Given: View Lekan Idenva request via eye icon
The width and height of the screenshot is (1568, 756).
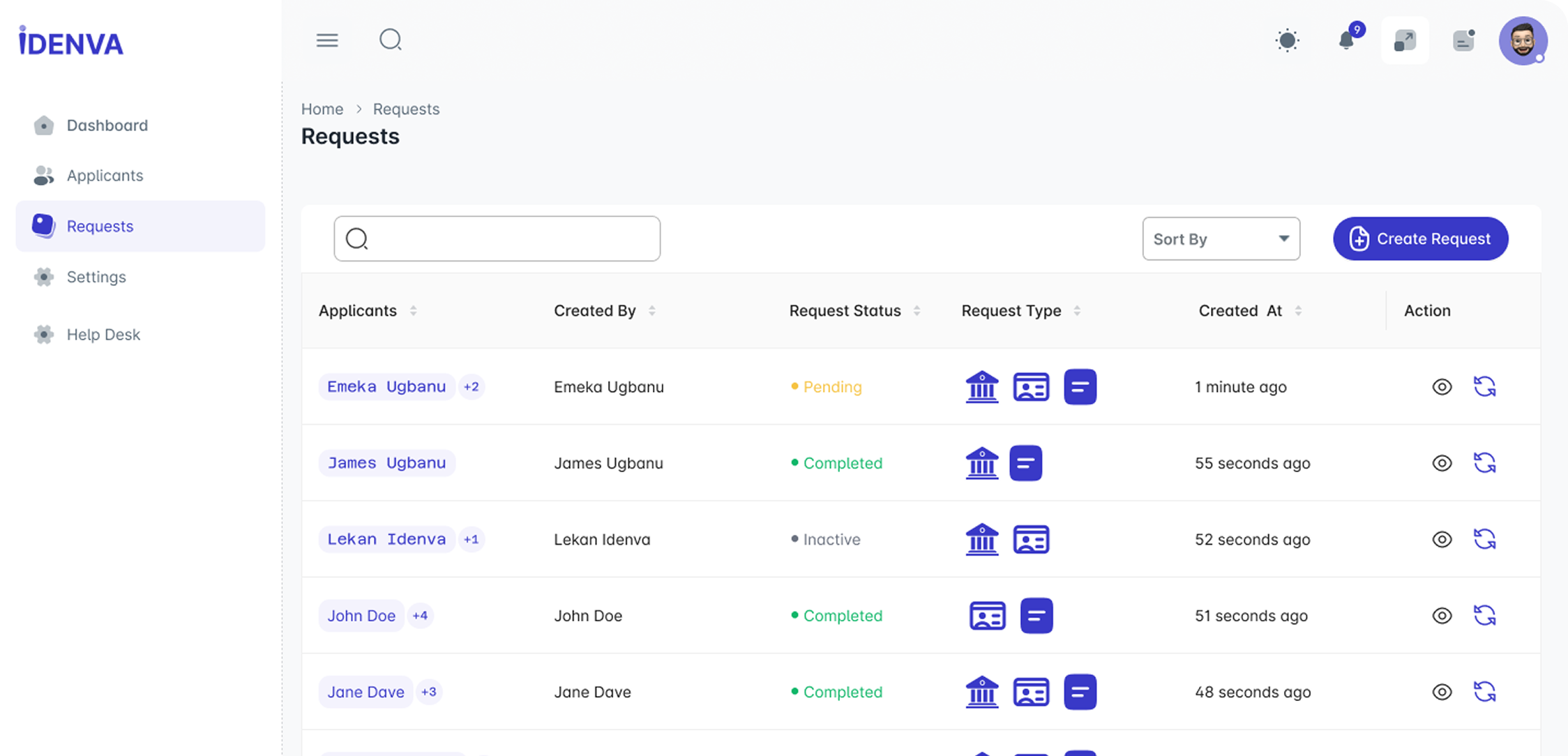Looking at the screenshot, I should tap(1442, 539).
